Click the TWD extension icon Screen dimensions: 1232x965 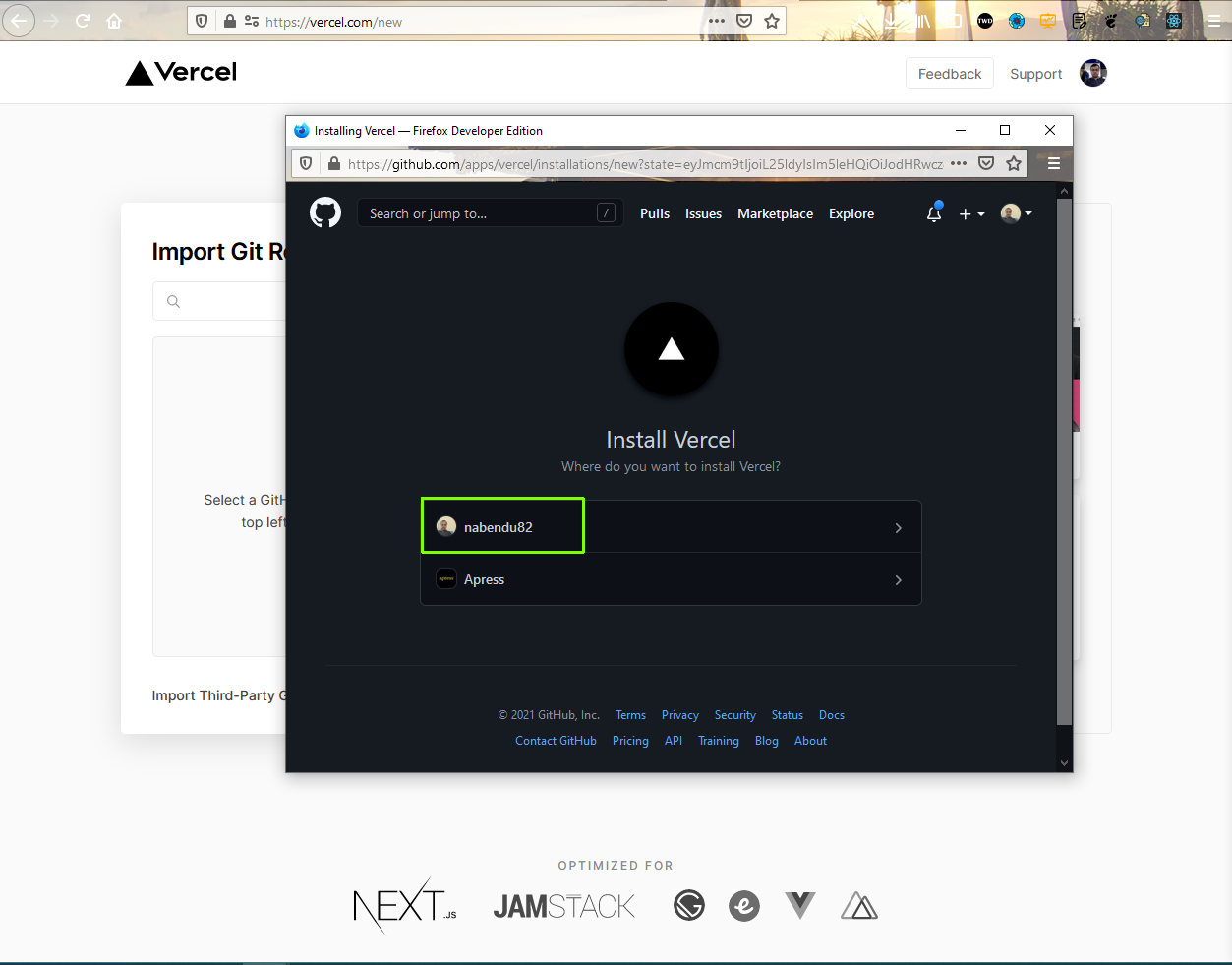[x=985, y=21]
